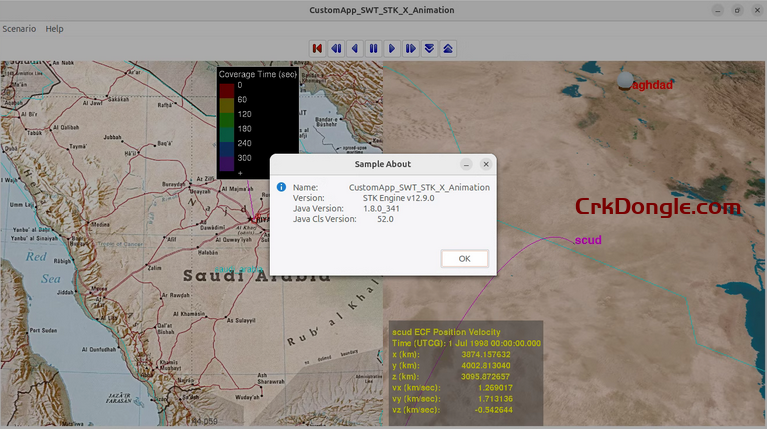The image size is (767, 429).
Task: Pause the animation
Action: point(373,47)
